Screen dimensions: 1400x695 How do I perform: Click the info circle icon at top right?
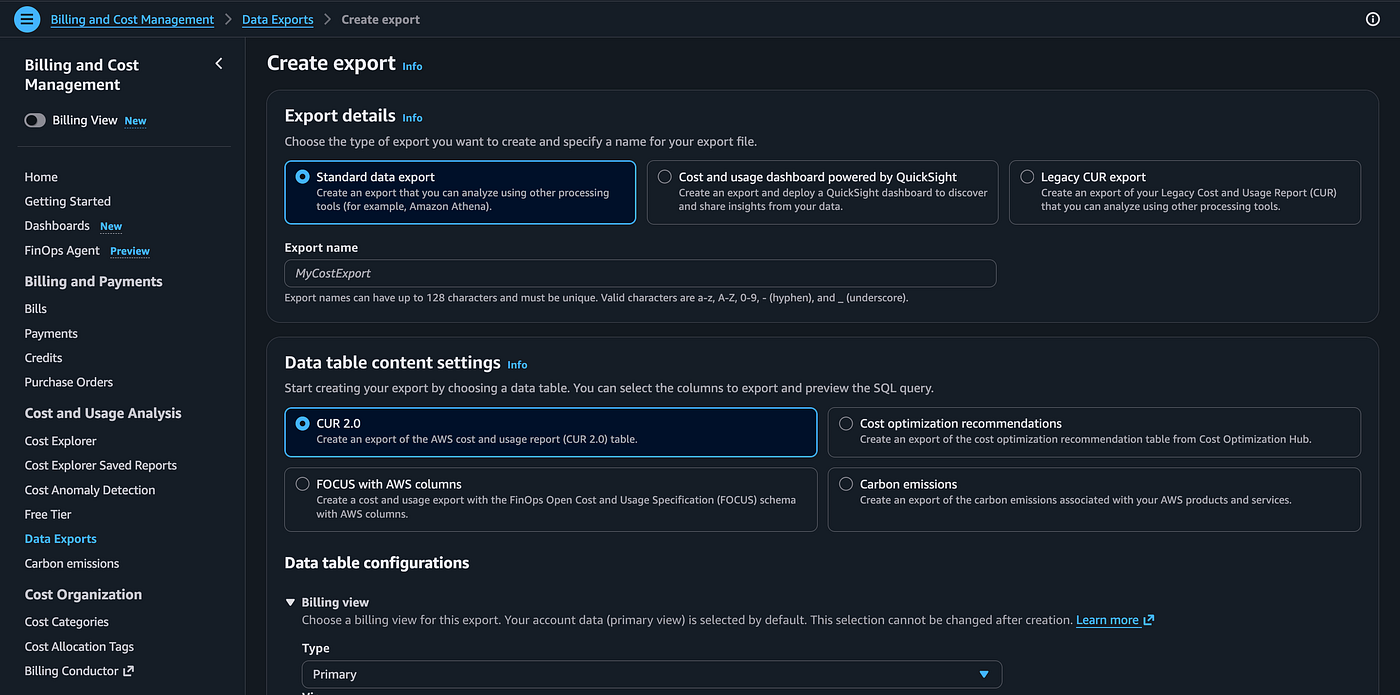(1372, 19)
